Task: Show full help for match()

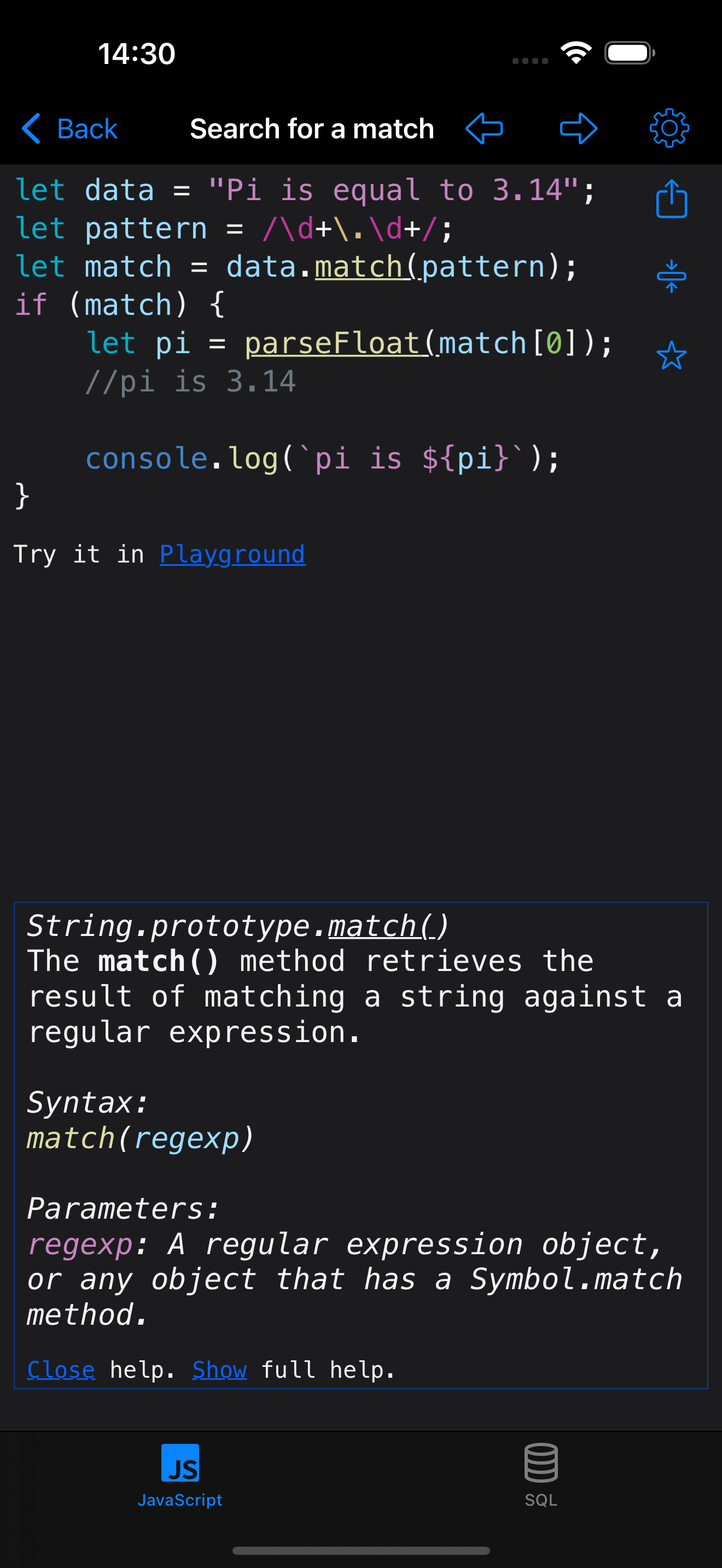Action: (x=219, y=1369)
